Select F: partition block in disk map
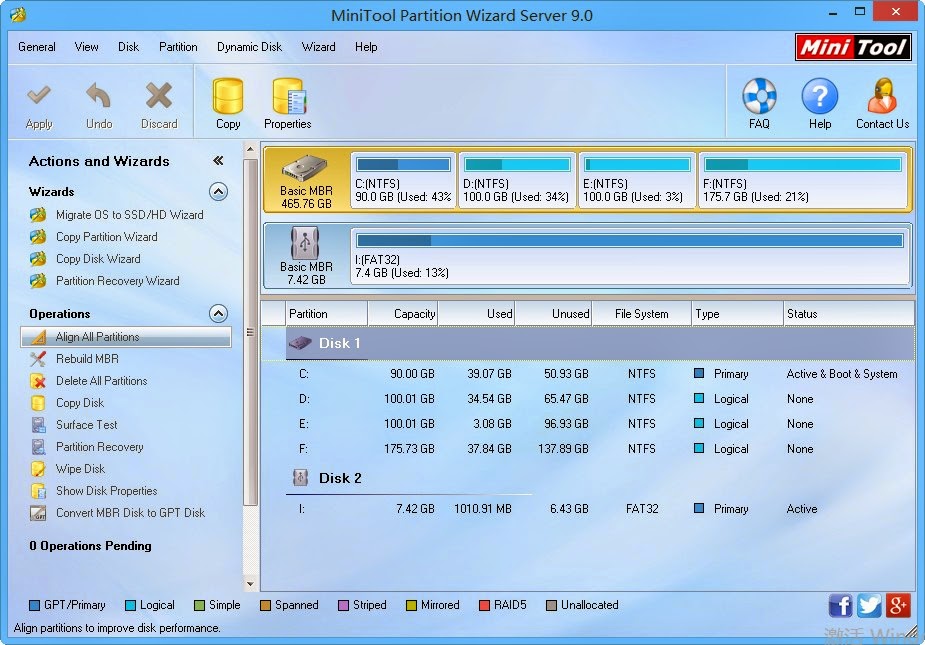Viewport: 925px width, 645px height. tap(803, 180)
